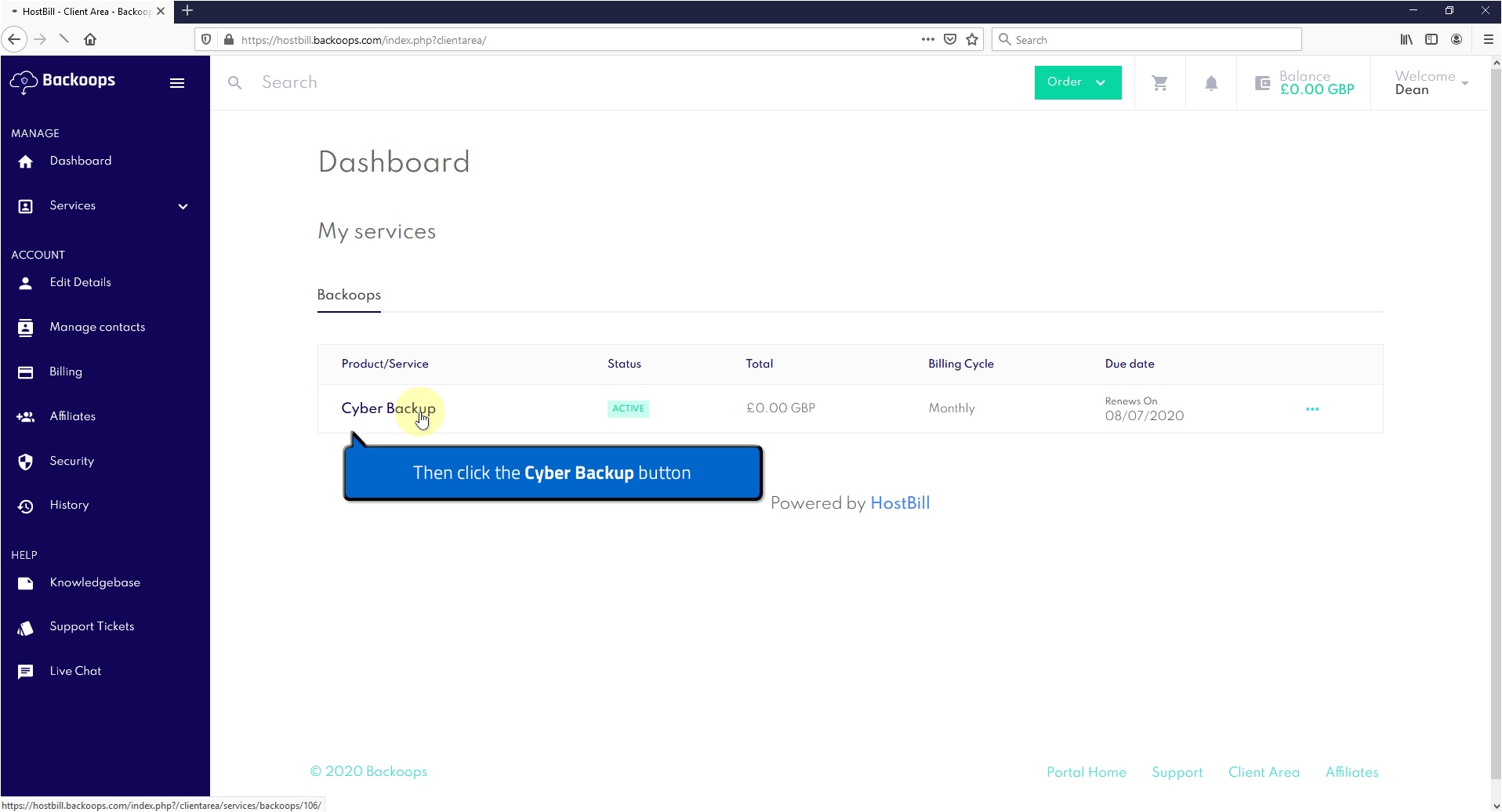The width and height of the screenshot is (1502, 812).
Task: Click Portal Home footer link
Action: (1087, 772)
